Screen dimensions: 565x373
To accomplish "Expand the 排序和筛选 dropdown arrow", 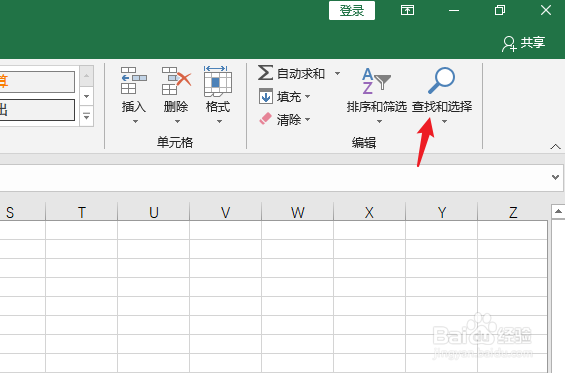I will [x=379, y=121].
